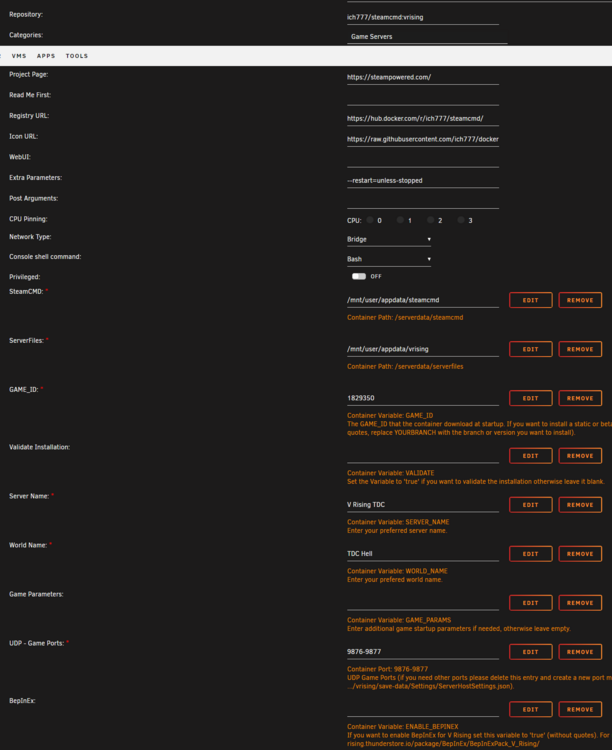Remove the Server Name variable

580,505
